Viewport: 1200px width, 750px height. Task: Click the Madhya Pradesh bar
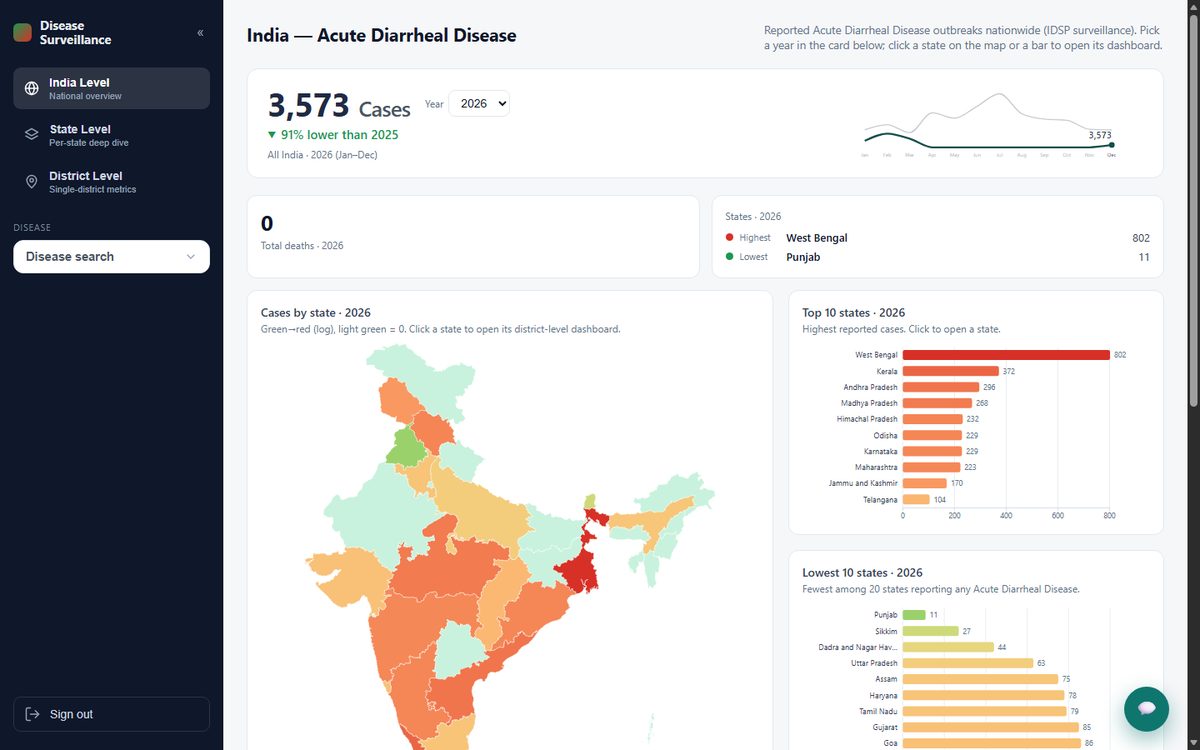pos(937,403)
